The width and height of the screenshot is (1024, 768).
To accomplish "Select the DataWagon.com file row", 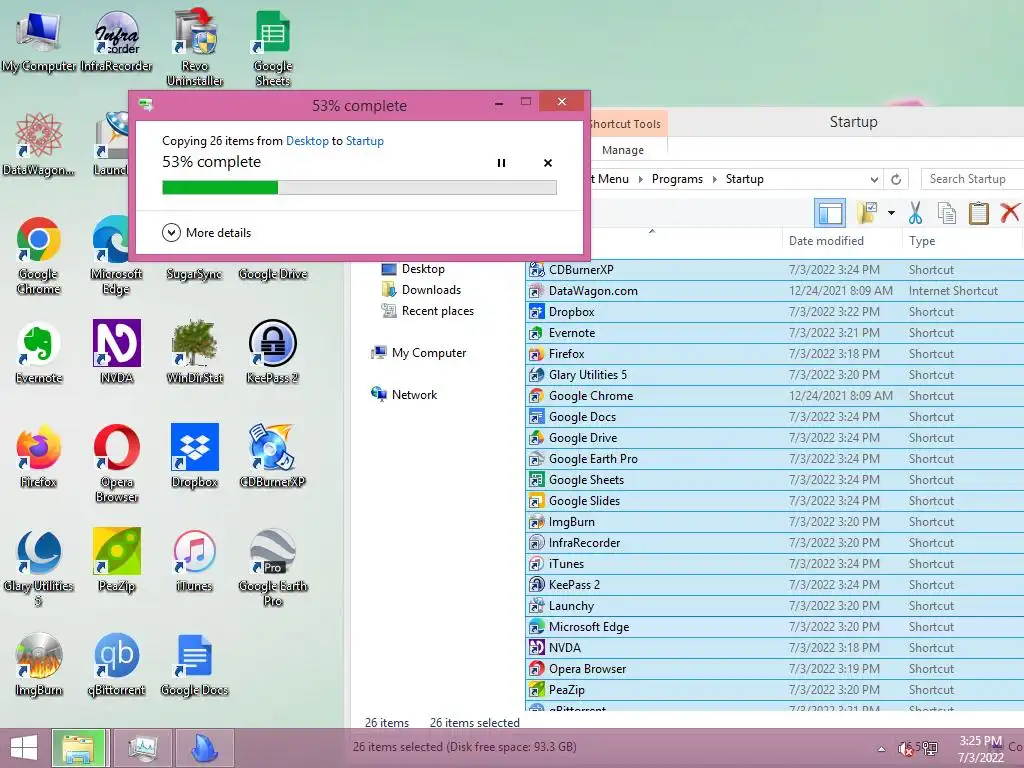I will 775,291.
